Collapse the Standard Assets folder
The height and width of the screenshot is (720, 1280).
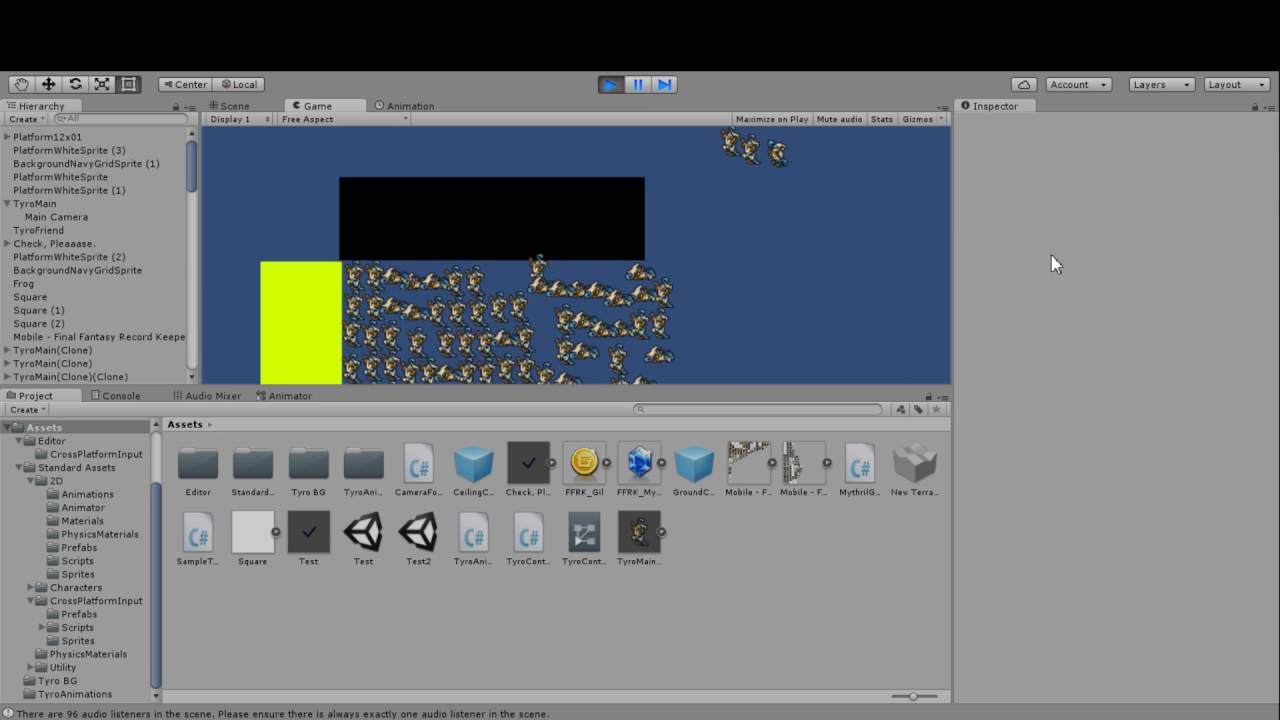[x=19, y=468]
